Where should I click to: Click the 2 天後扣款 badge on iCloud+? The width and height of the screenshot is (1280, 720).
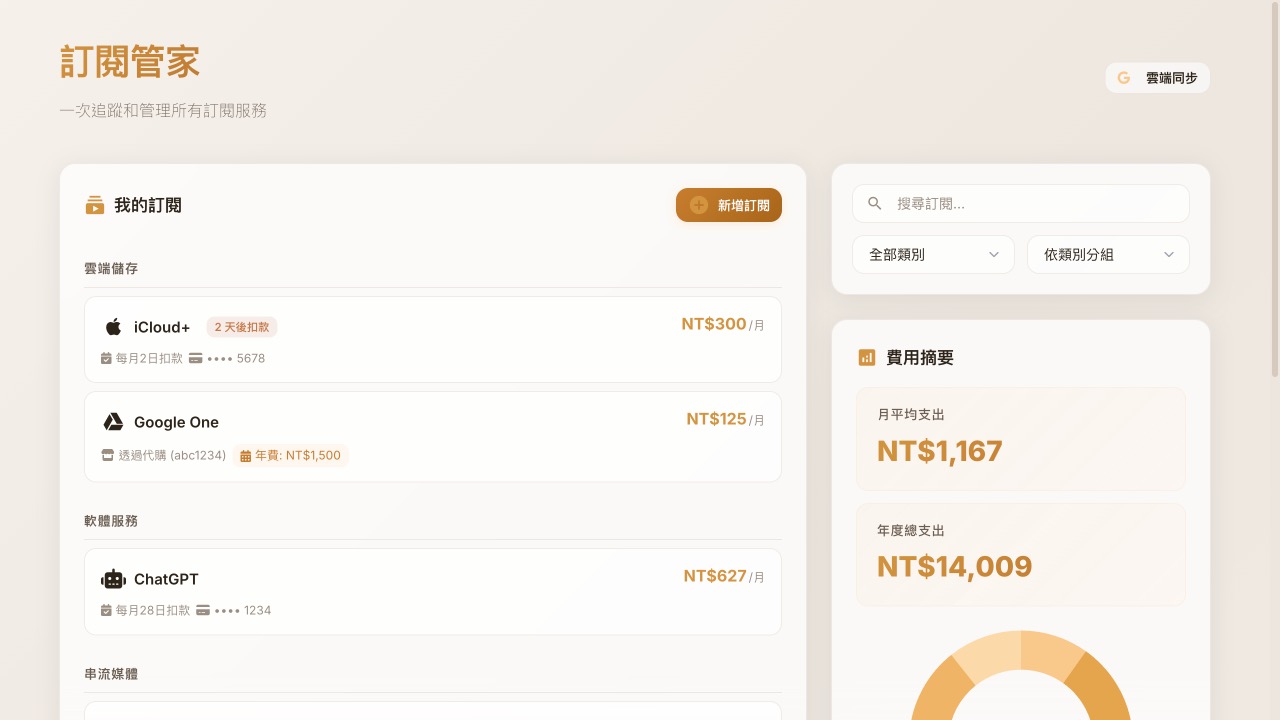(x=242, y=327)
